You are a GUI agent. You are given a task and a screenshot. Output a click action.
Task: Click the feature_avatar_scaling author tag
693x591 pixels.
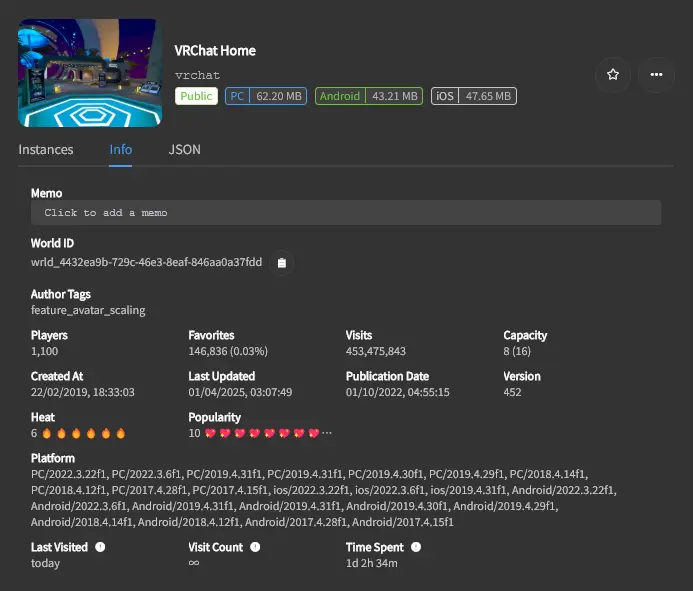pyautogui.click(x=88, y=310)
